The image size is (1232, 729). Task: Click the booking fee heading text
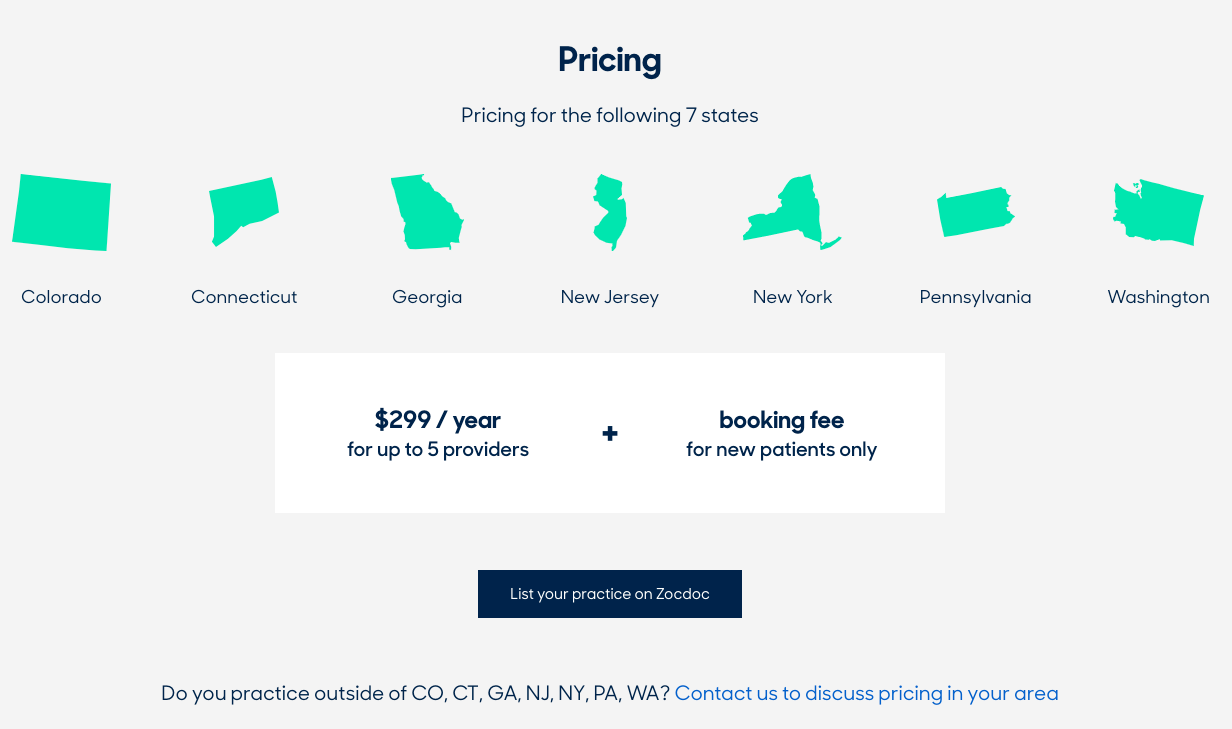coord(781,420)
